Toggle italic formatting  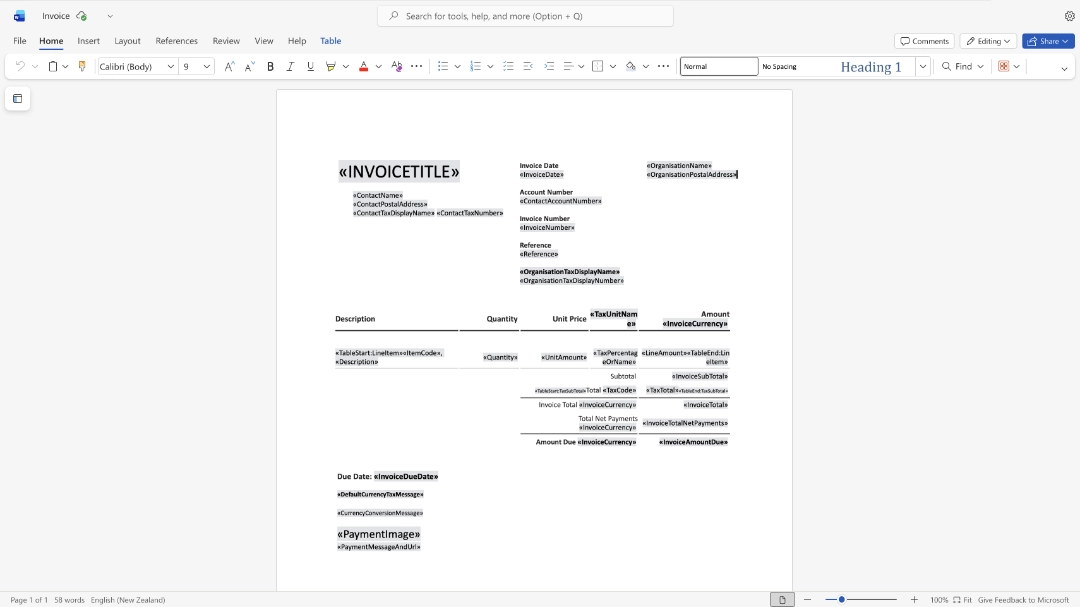290,66
